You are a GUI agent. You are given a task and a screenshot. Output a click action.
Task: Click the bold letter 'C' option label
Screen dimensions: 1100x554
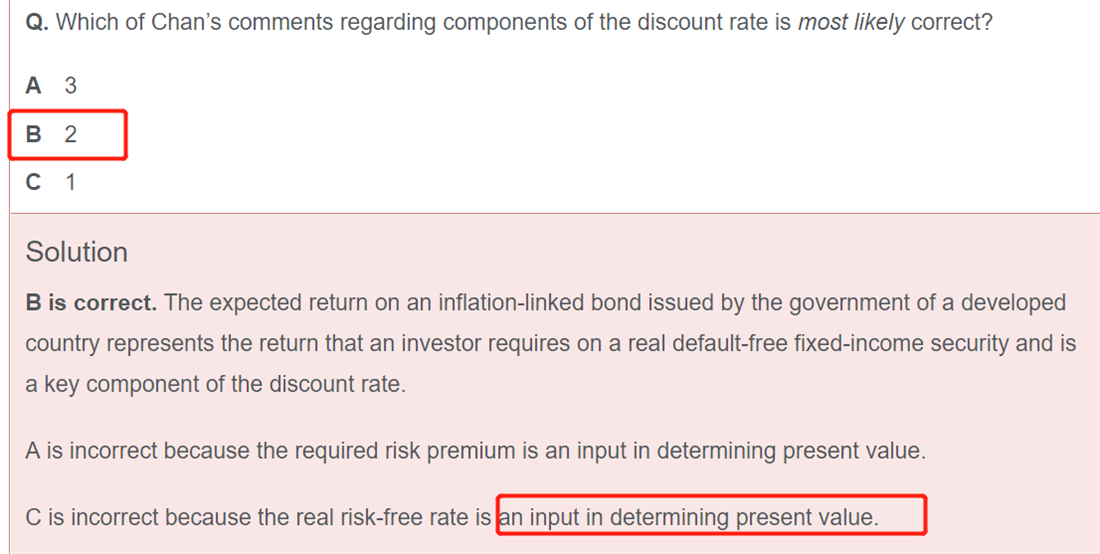point(34,182)
